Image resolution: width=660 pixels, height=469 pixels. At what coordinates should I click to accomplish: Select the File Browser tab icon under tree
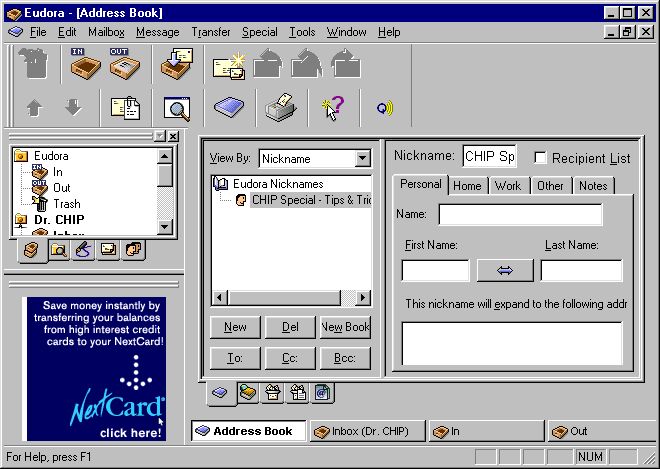(59, 250)
